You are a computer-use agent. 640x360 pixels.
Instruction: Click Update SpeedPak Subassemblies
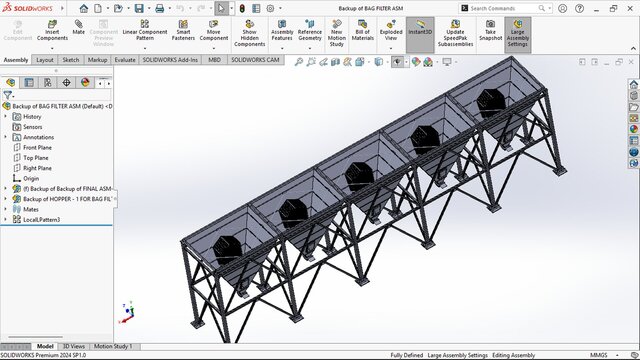456,33
